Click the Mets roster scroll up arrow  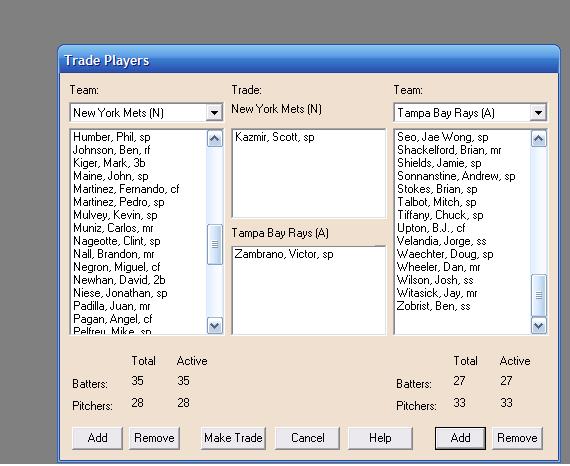[x=215, y=138]
